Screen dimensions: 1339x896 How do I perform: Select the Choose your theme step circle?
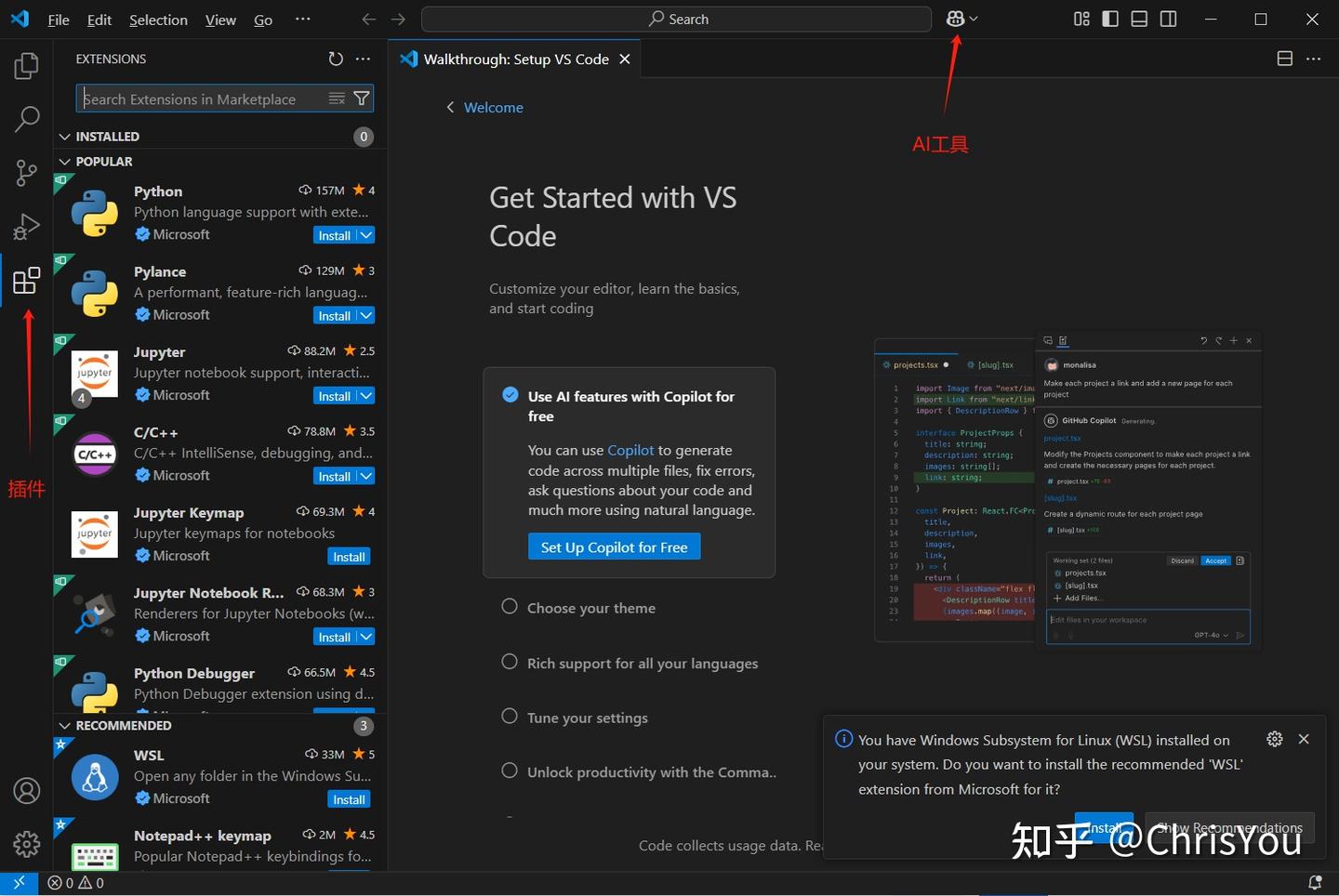pos(510,606)
